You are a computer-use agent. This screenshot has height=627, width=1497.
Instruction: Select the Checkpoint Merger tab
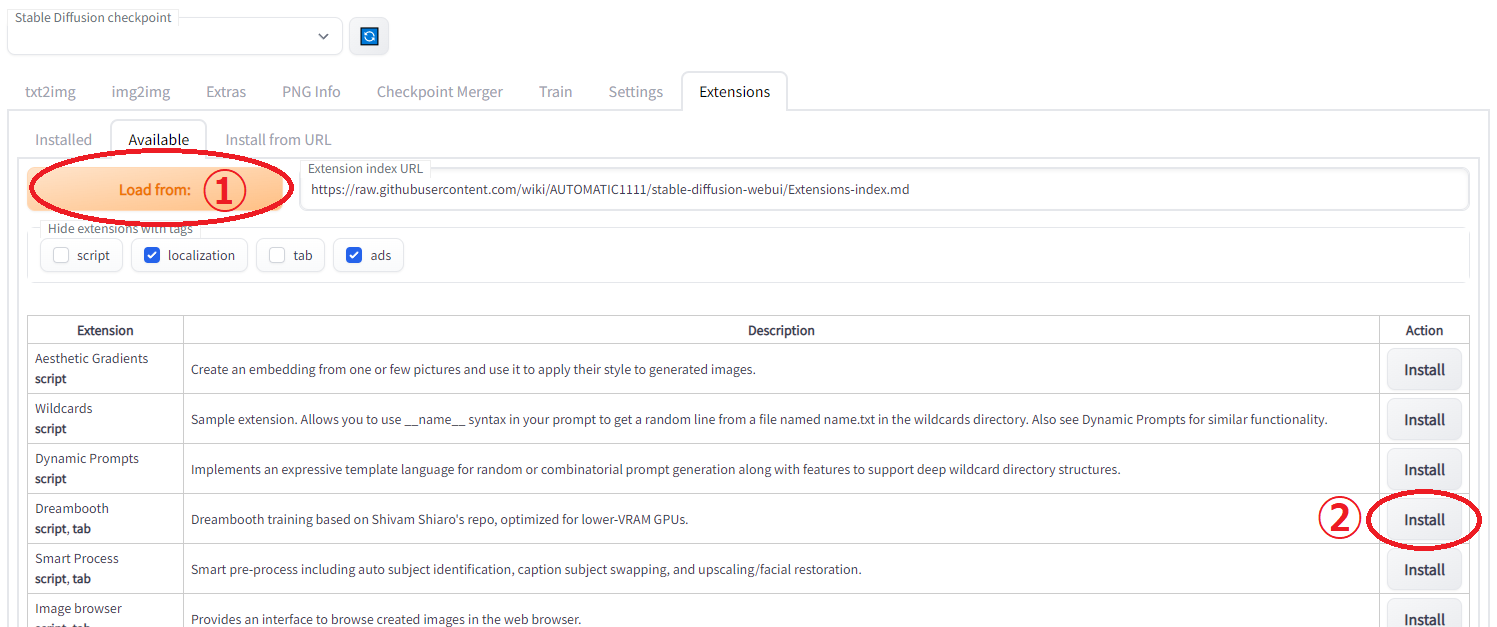[x=440, y=92]
